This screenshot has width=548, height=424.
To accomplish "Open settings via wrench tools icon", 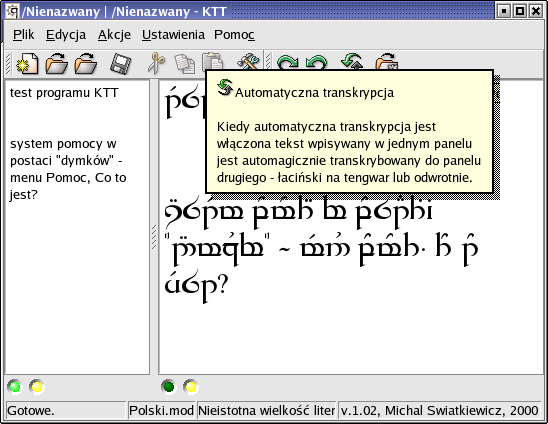I will pyautogui.click(x=248, y=61).
